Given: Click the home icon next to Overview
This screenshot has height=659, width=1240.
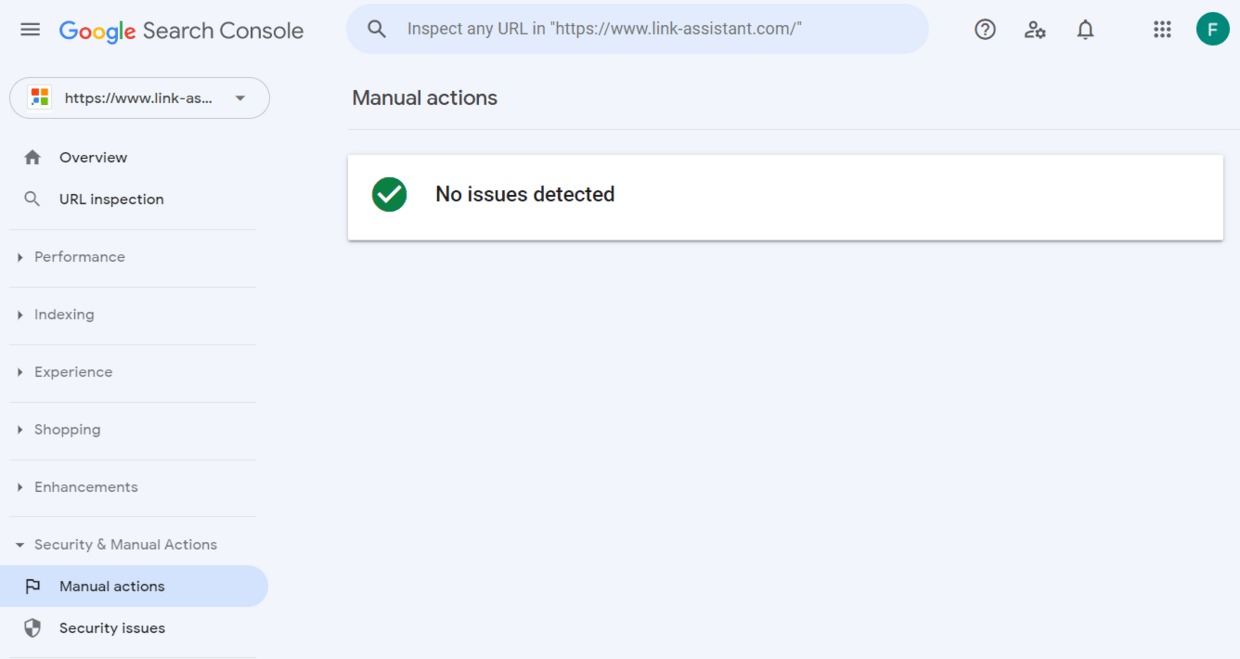Looking at the screenshot, I should [x=33, y=157].
